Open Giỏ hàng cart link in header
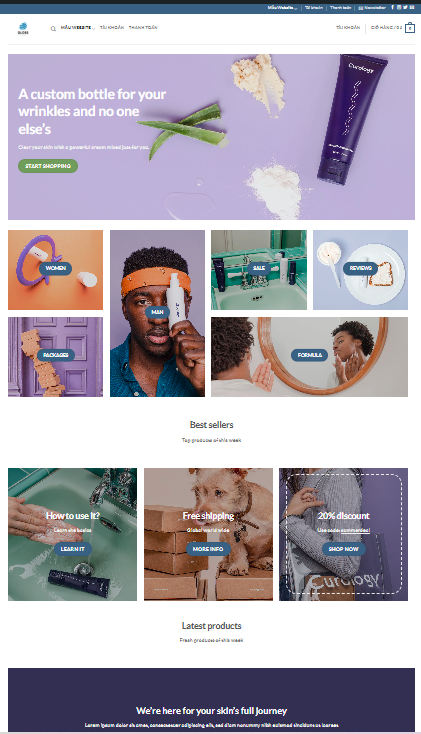Image resolution: width=421 pixels, height=734 pixels. point(386,28)
